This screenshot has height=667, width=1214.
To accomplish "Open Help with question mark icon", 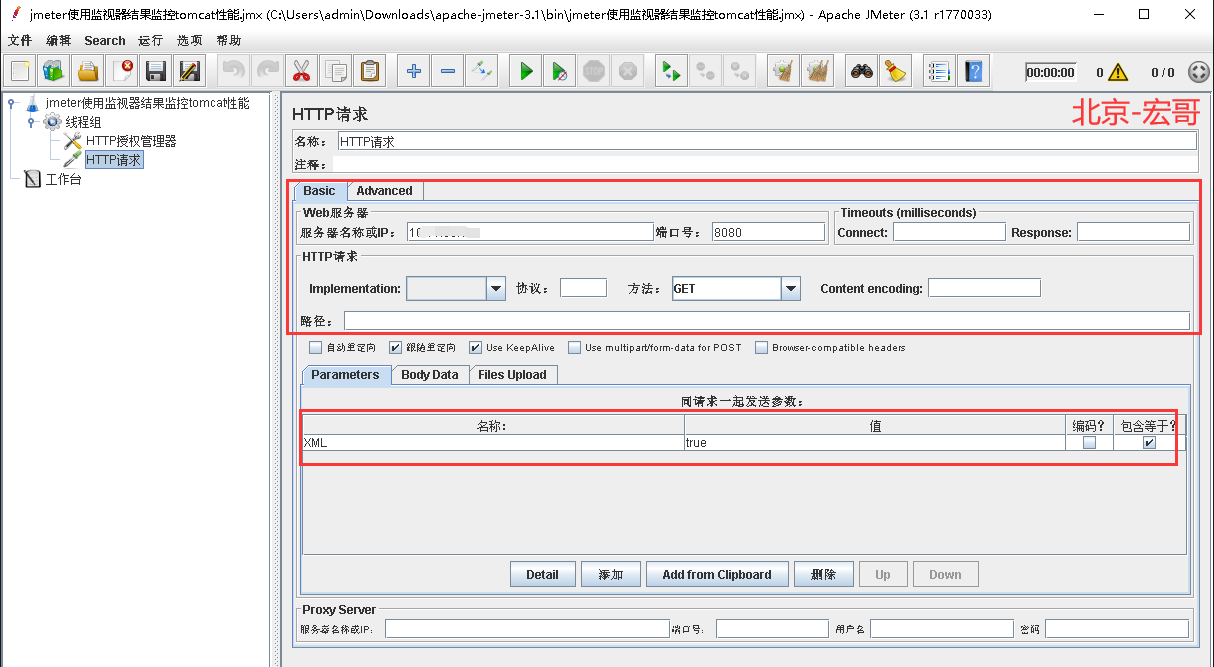I will click(974, 71).
